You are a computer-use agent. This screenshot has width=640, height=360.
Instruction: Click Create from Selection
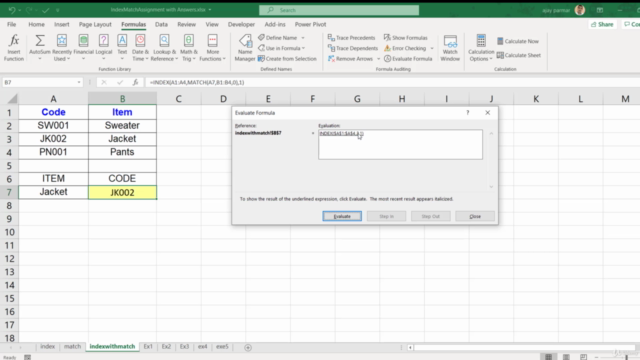tap(287, 59)
